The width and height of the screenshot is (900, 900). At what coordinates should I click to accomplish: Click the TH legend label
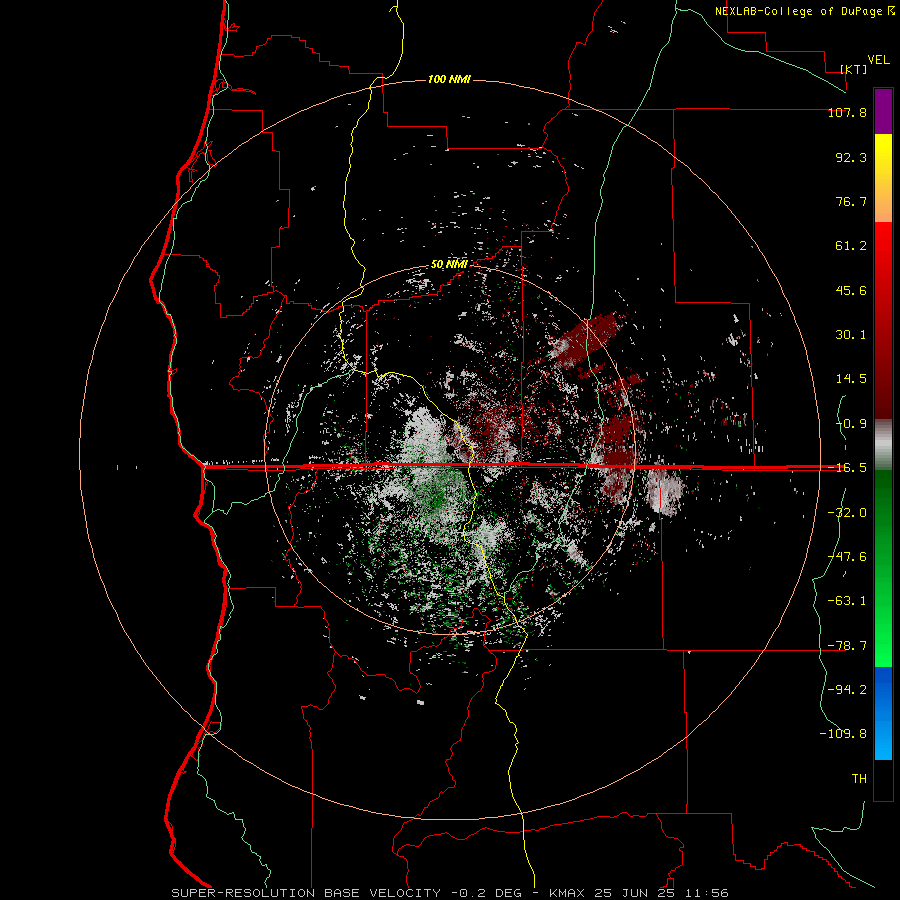(859, 779)
